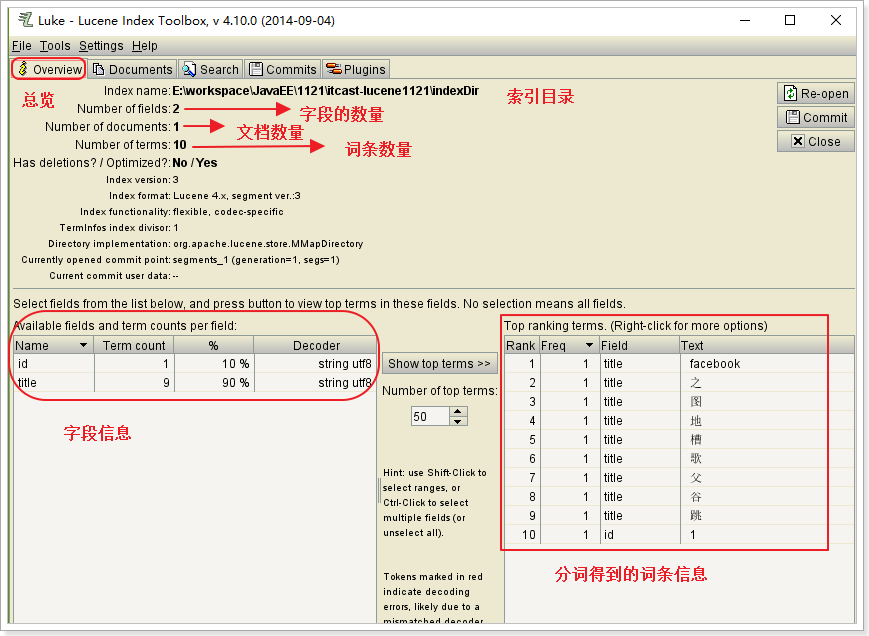Click the index name path text

pyautogui.click(x=325, y=90)
